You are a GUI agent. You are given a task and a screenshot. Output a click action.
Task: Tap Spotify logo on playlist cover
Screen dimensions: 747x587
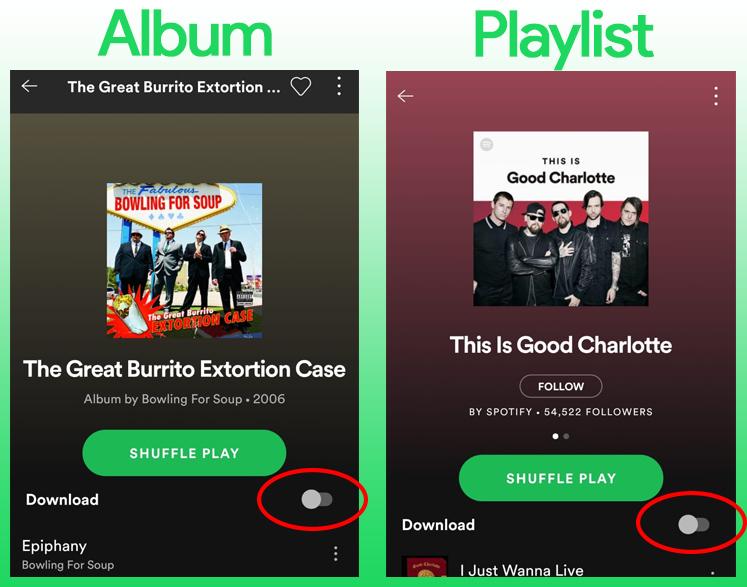486,144
